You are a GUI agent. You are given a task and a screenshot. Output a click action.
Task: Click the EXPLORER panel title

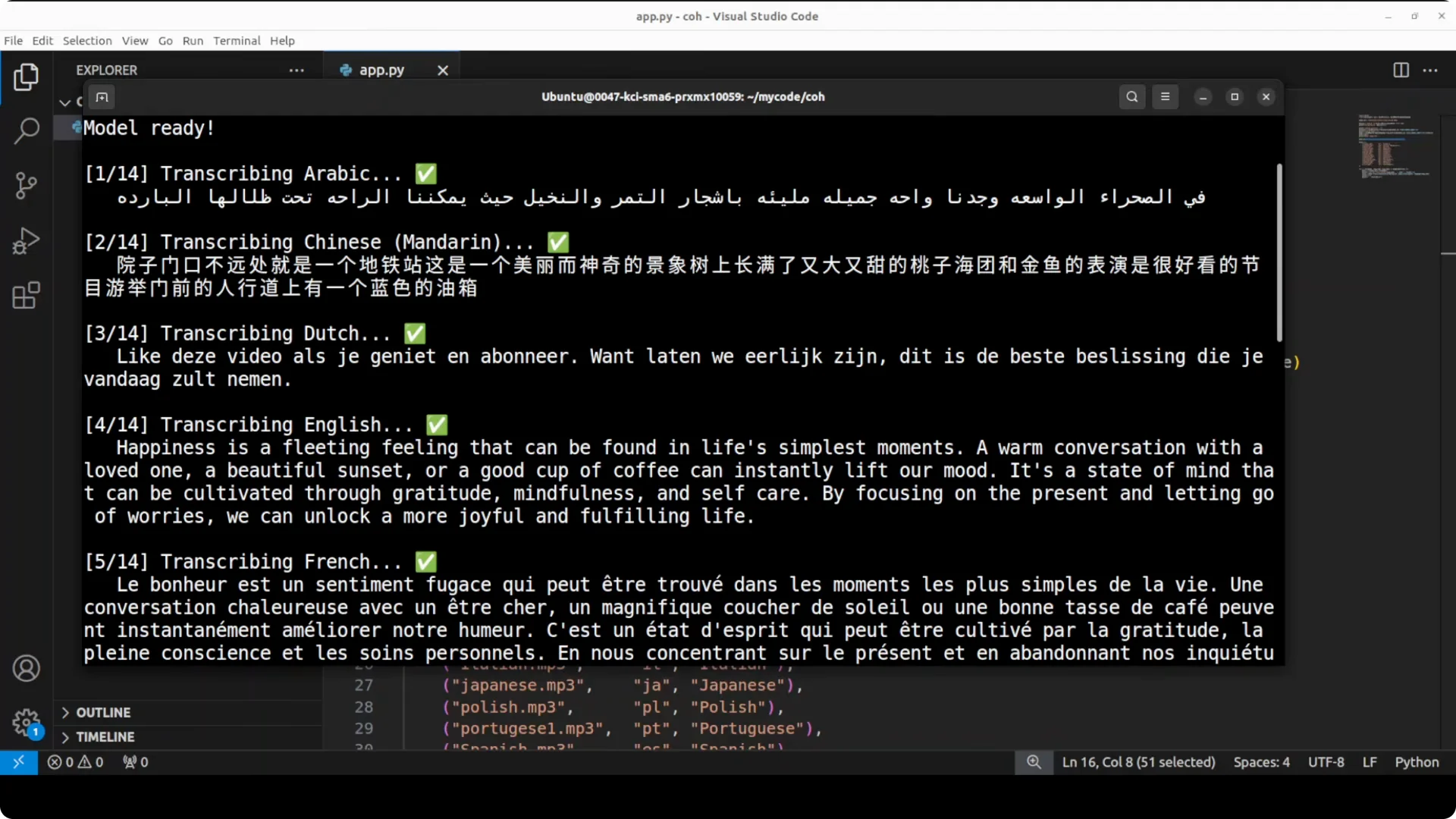pos(106,70)
